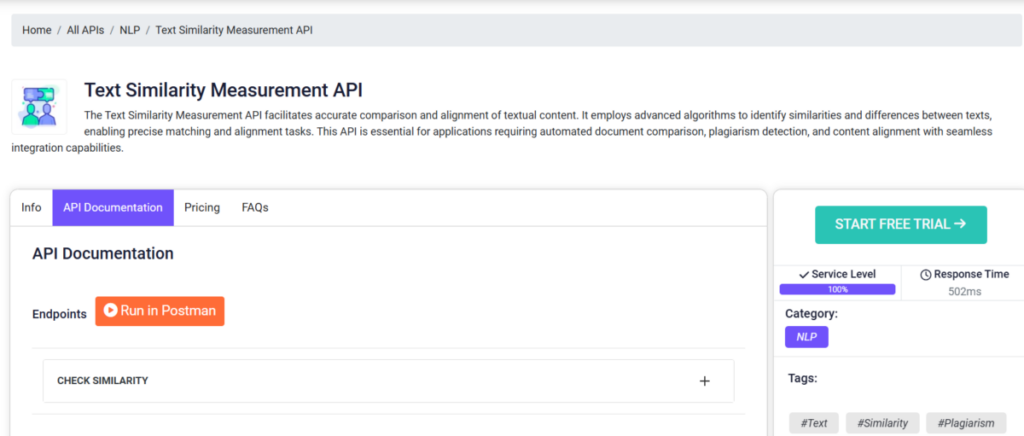Click the Response Time clock icon
The image size is (1024, 436).
[x=925, y=275]
